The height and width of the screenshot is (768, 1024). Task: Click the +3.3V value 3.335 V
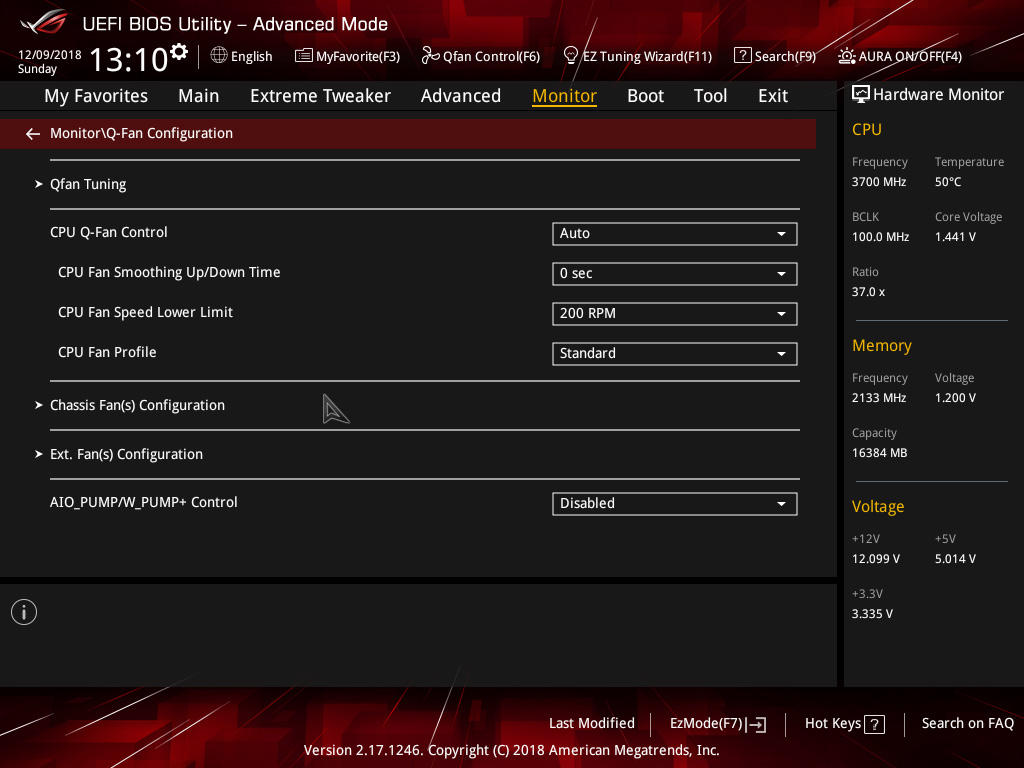(x=872, y=614)
